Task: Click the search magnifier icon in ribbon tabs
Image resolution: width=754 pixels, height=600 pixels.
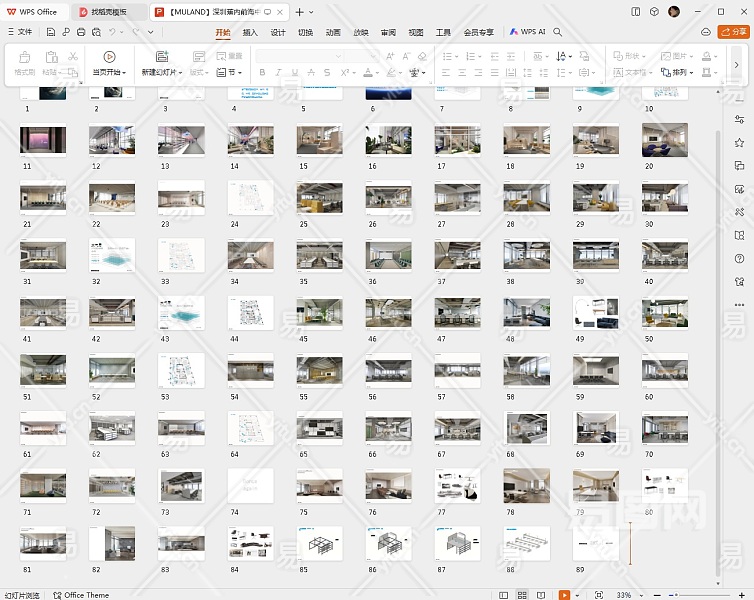Action: click(558, 32)
